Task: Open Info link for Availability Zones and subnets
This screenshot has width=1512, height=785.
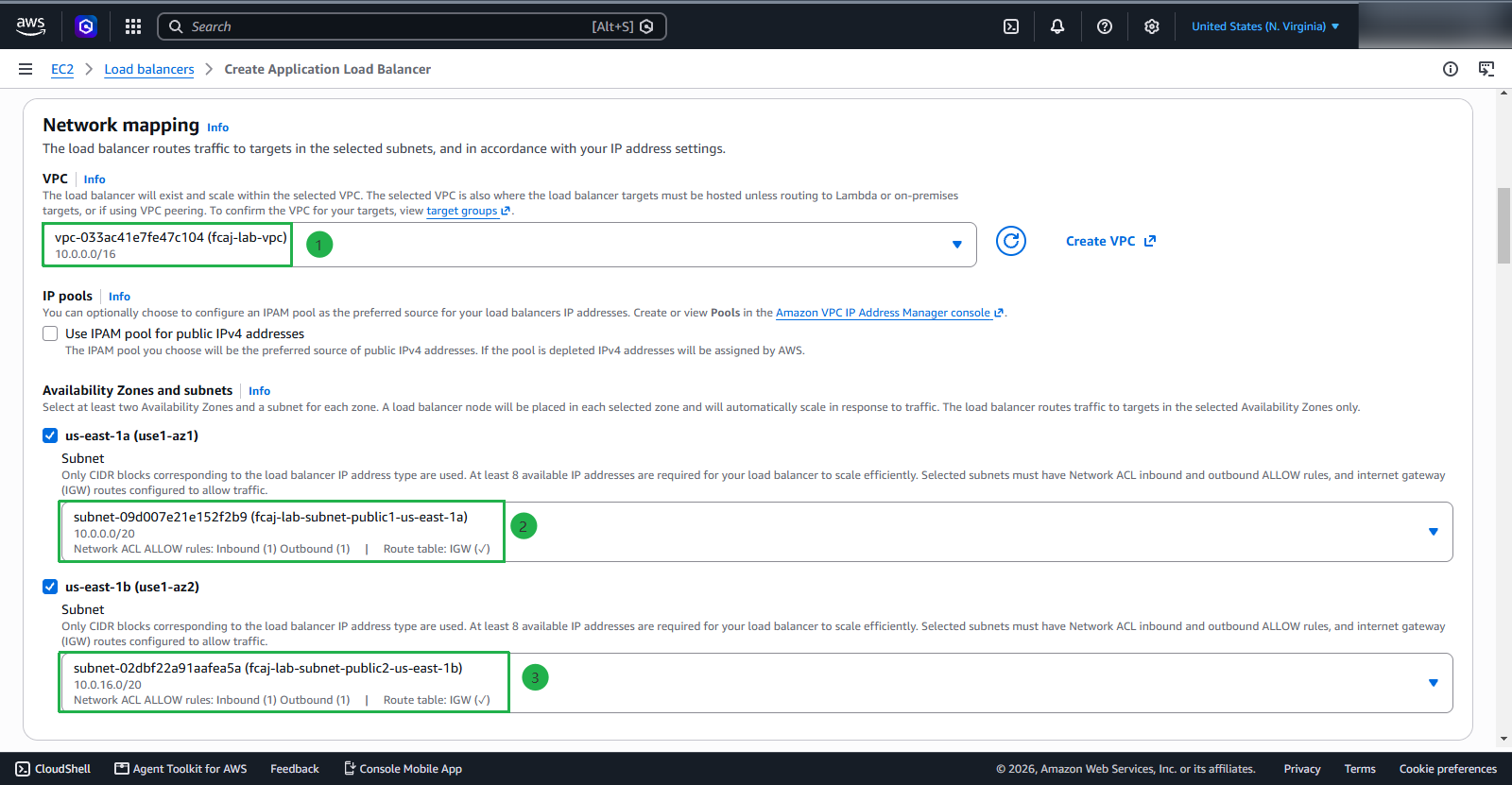Action: (259, 391)
